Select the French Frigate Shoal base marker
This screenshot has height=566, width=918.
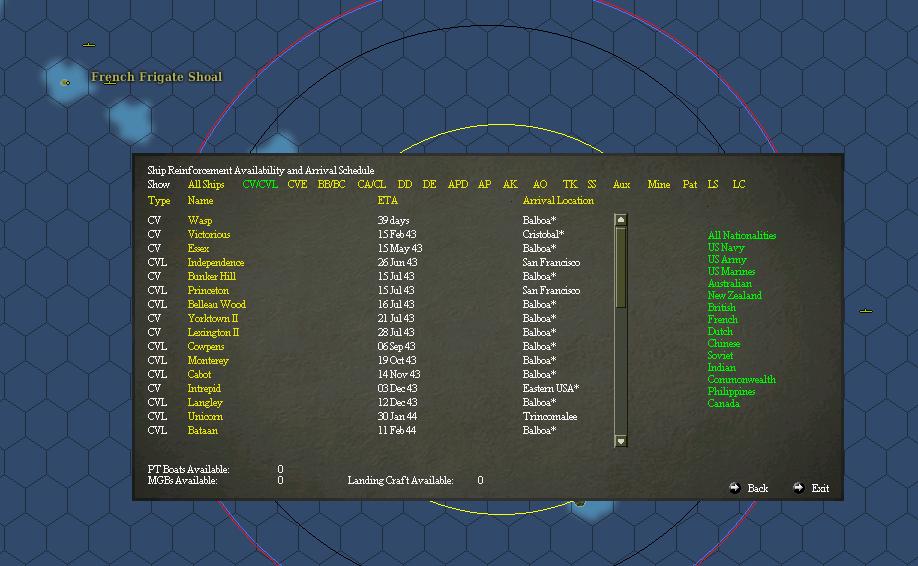66,83
